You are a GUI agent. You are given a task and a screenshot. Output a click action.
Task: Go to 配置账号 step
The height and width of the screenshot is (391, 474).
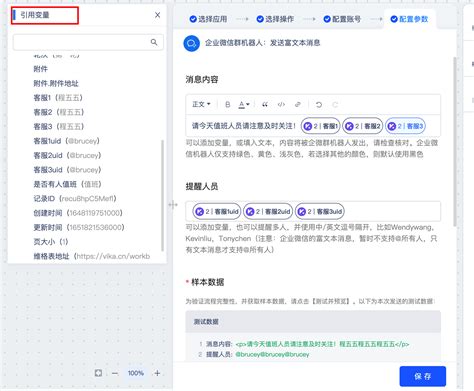342,19
